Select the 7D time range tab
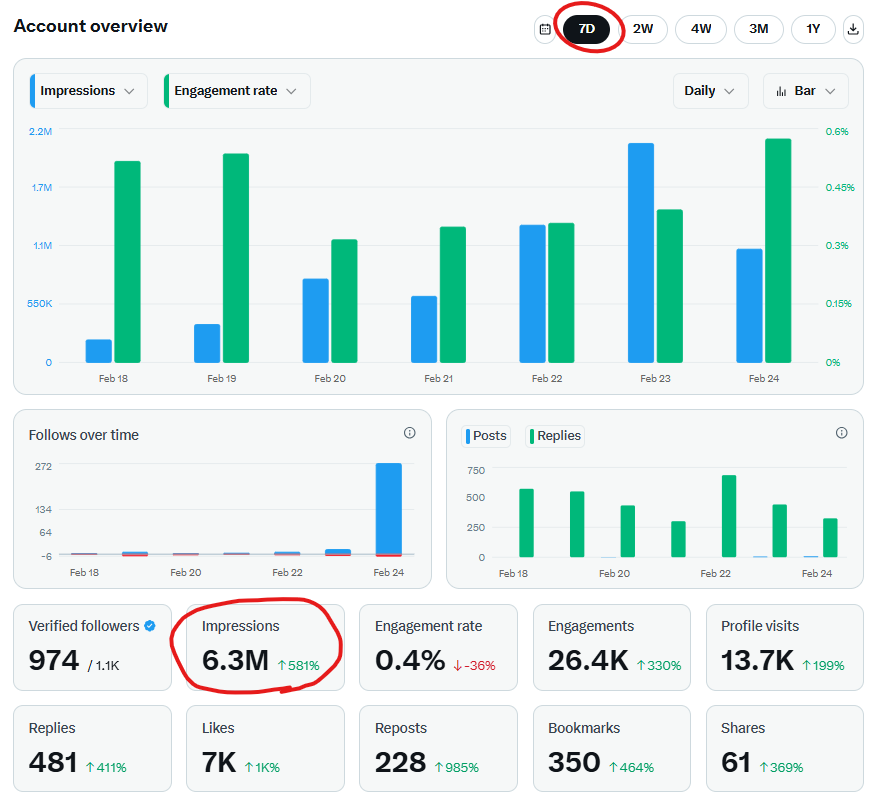This screenshot has width=874, height=804. [587, 29]
